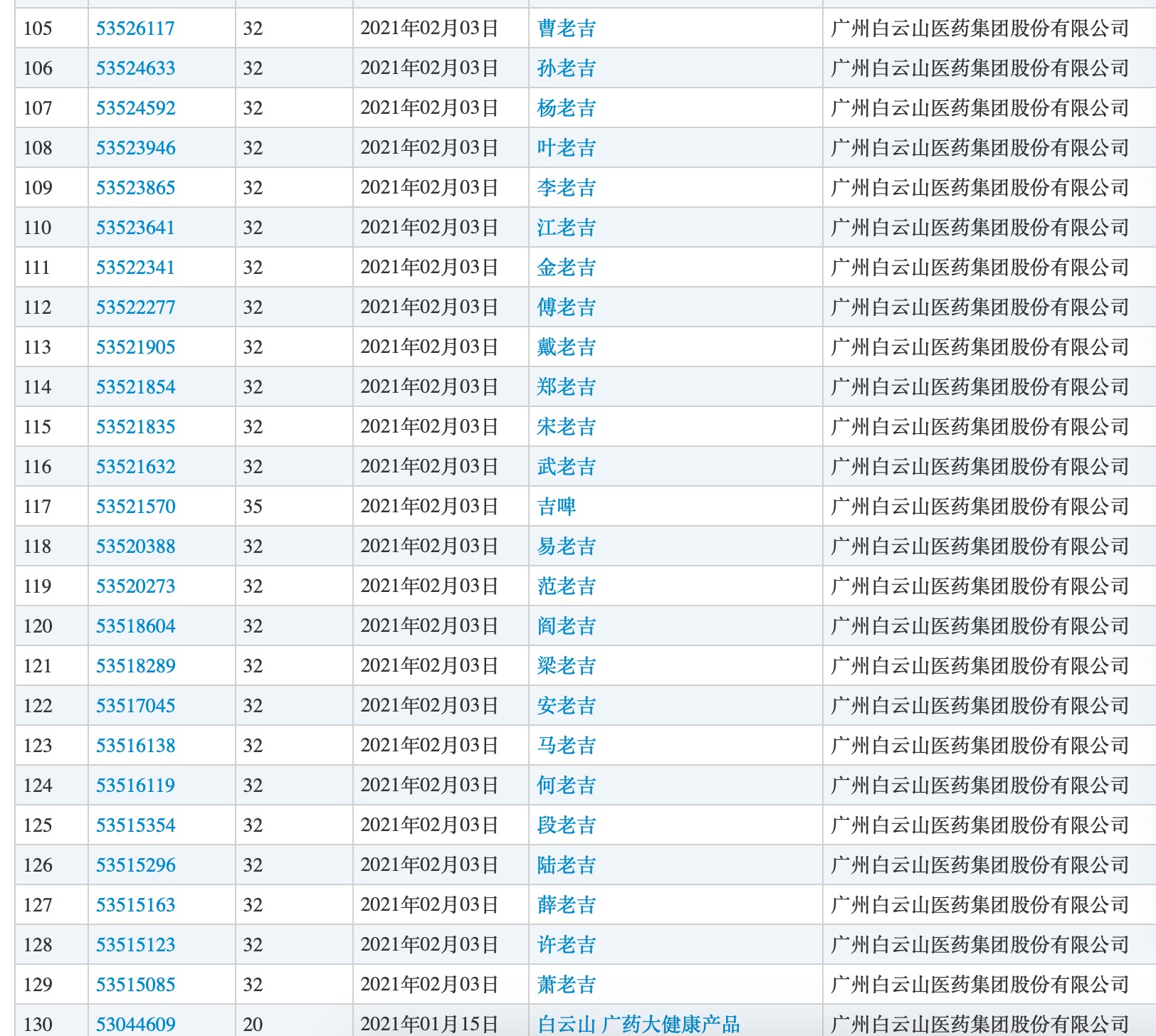View trademark 范老吉
The width and height of the screenshot is (1156, 1036).
point(567,586)
